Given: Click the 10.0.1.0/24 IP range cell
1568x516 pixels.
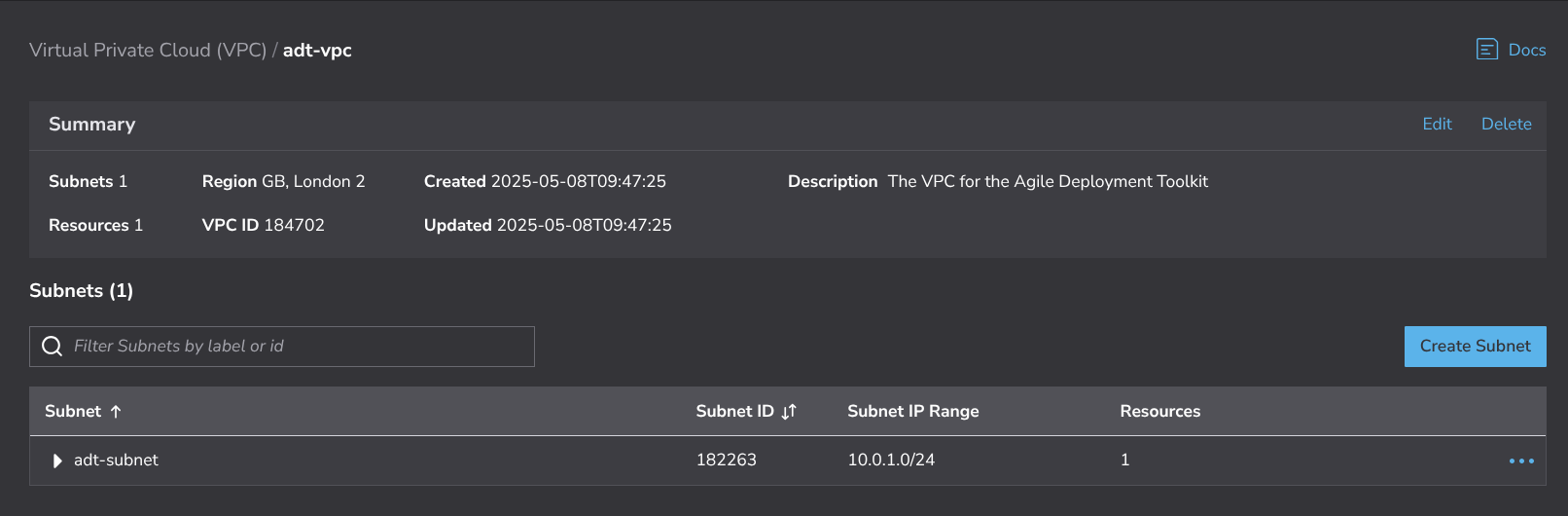Looking at the screenshot, I should coord(891,460).
